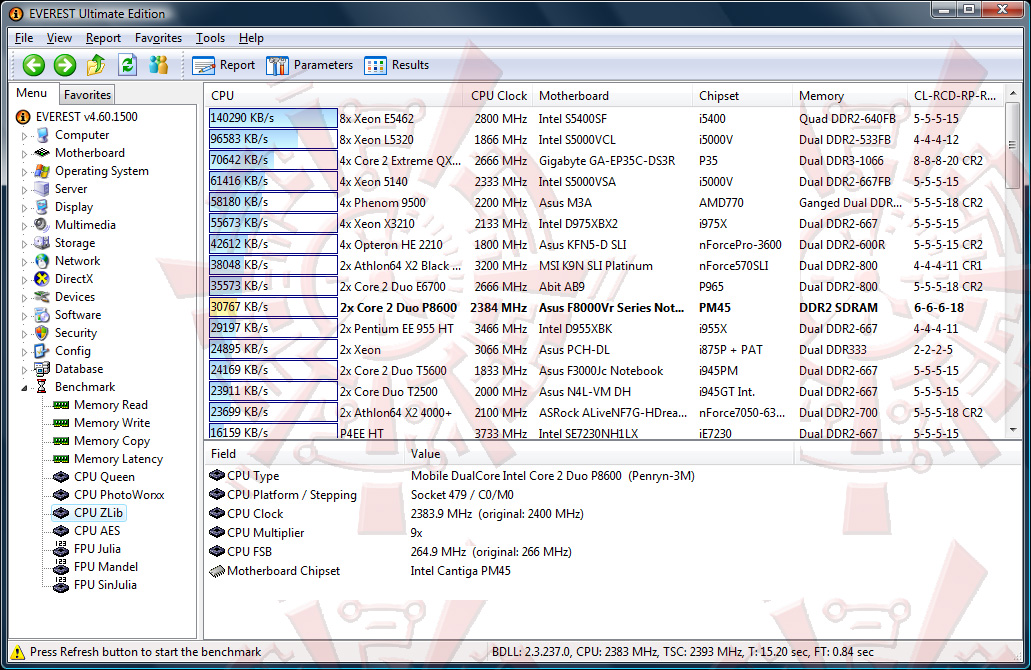This screenshot has height=670, width=1031.
Task: Select the 2x Core 2 Duo P8600 row
Action: (605, 308)
